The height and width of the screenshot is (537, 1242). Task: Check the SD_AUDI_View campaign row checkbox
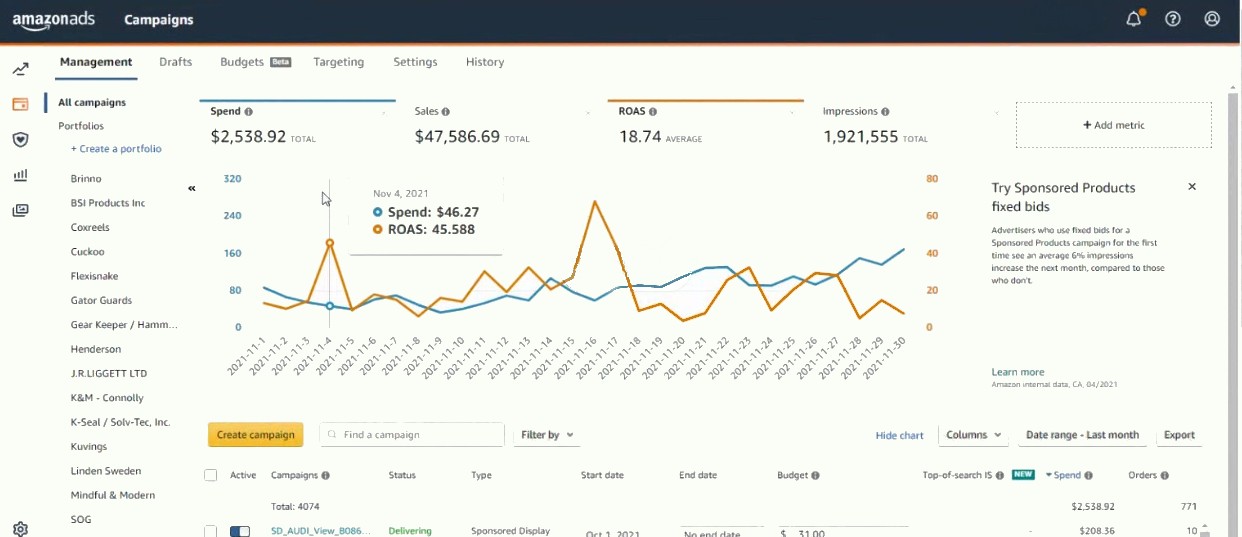[x=210, y=531]
